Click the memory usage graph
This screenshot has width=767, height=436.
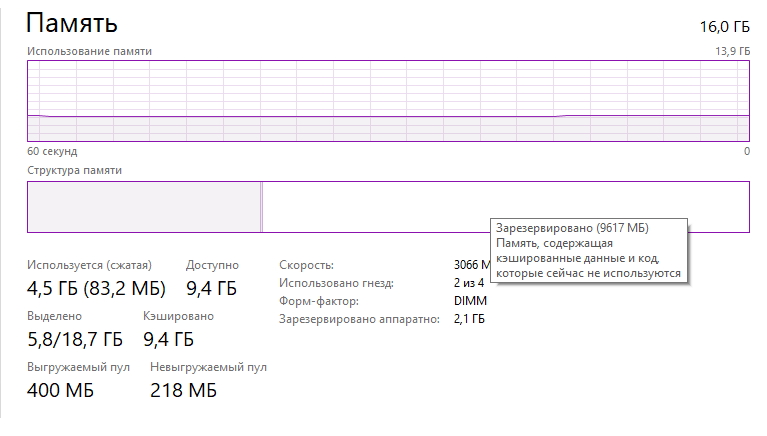click(388, 102)
